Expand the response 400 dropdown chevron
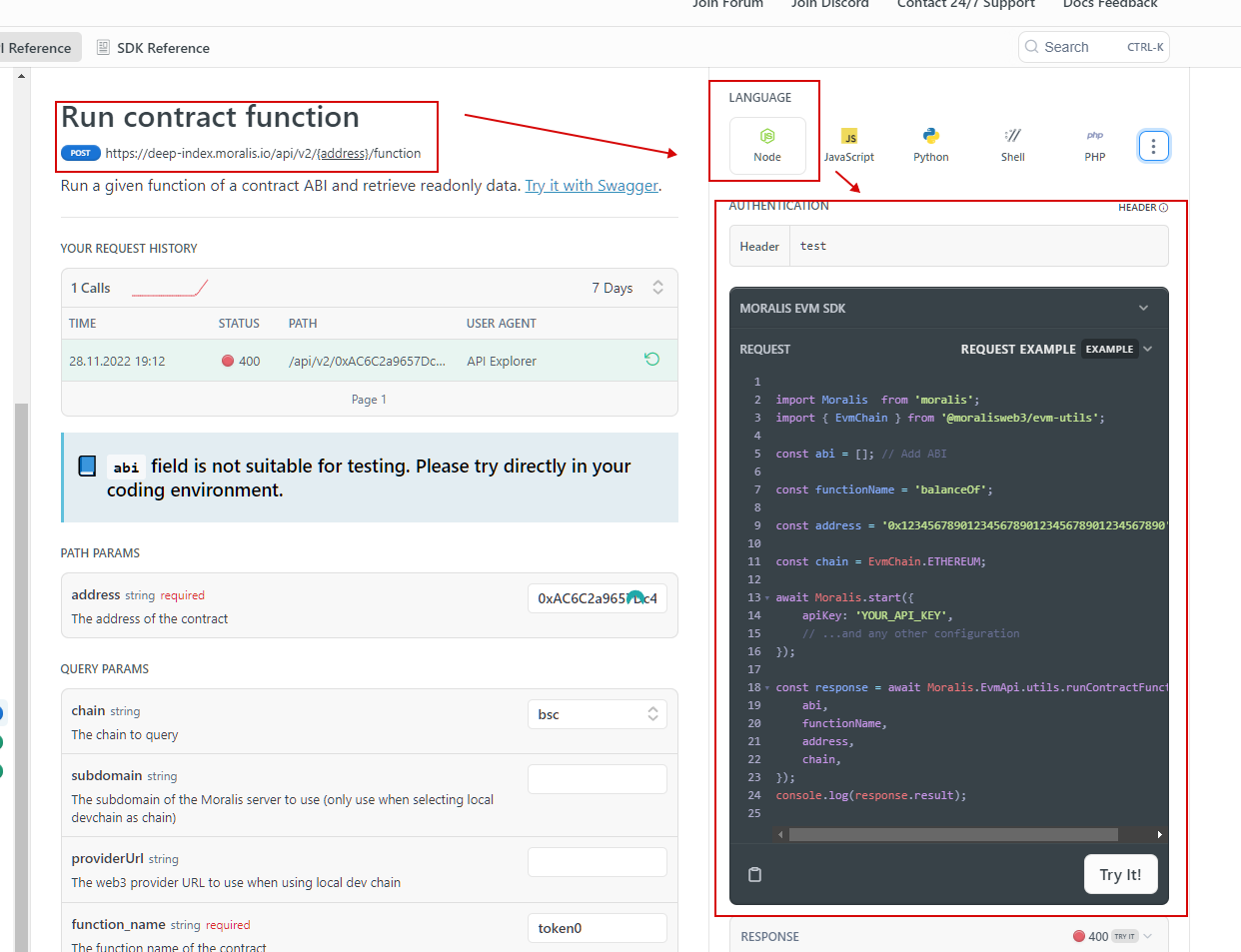 pos(1147,936)
